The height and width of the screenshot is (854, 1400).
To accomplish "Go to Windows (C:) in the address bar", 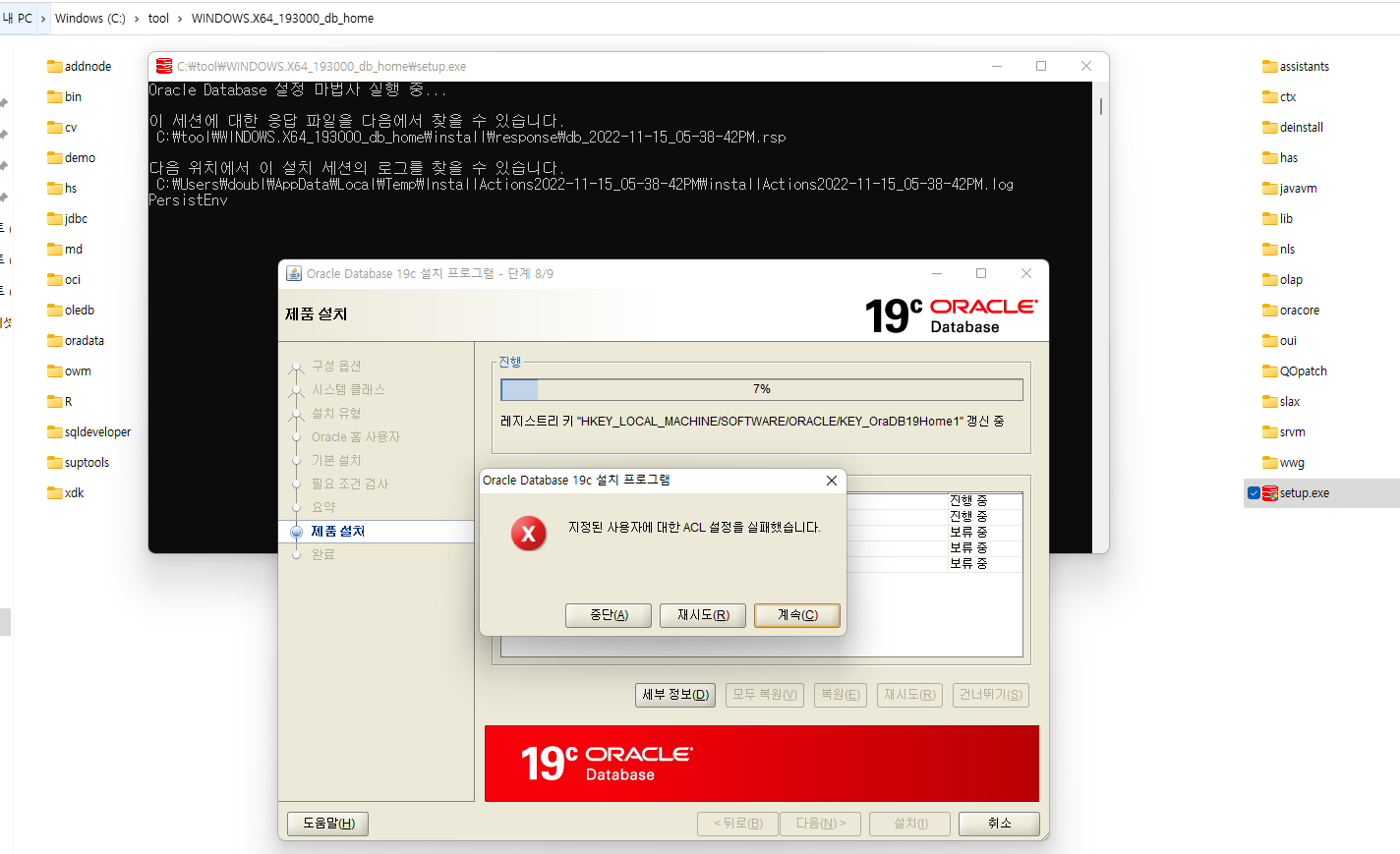I will click(89, 19).
